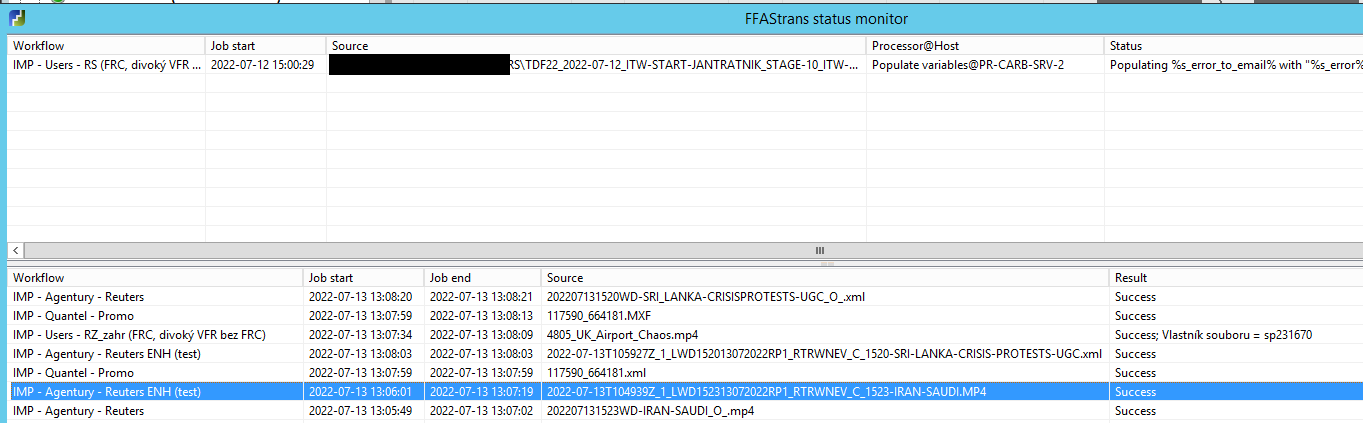Select row with SRI-LANKA-CRISIS-PROTESTS-UGC.xml source

685,354
